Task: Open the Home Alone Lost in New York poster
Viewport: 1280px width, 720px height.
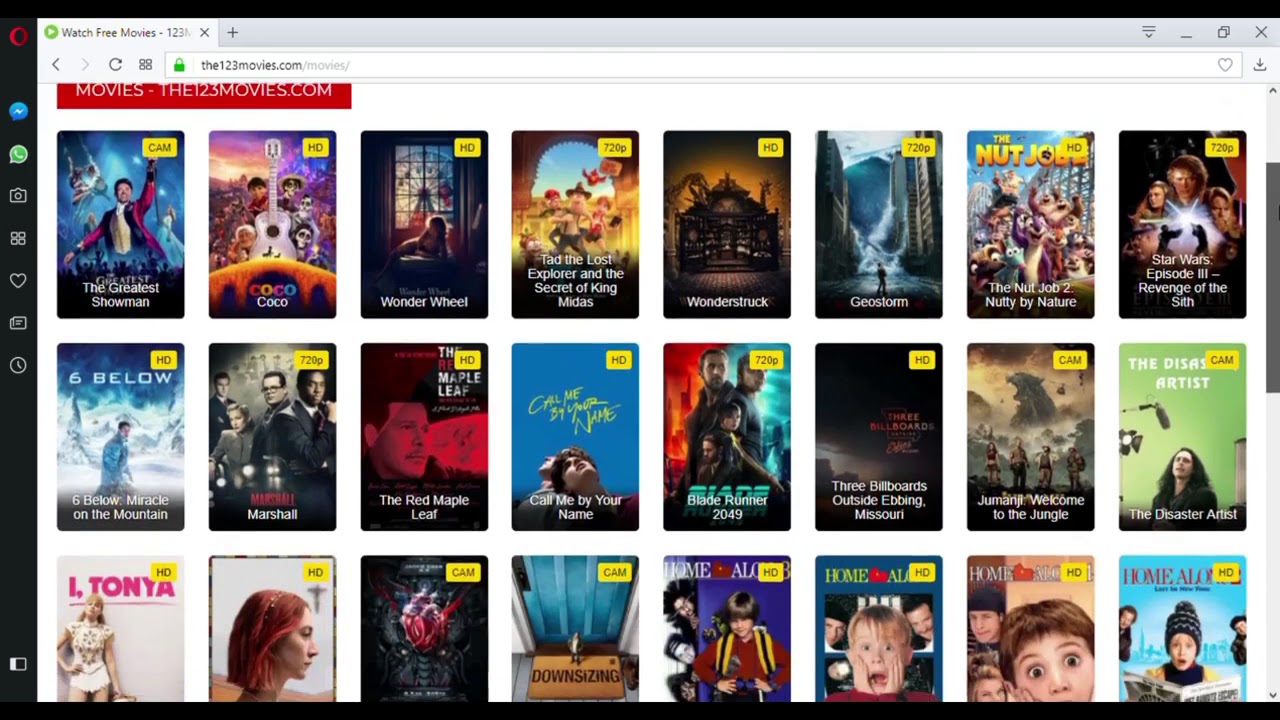Action: [x=1182, y=629]
